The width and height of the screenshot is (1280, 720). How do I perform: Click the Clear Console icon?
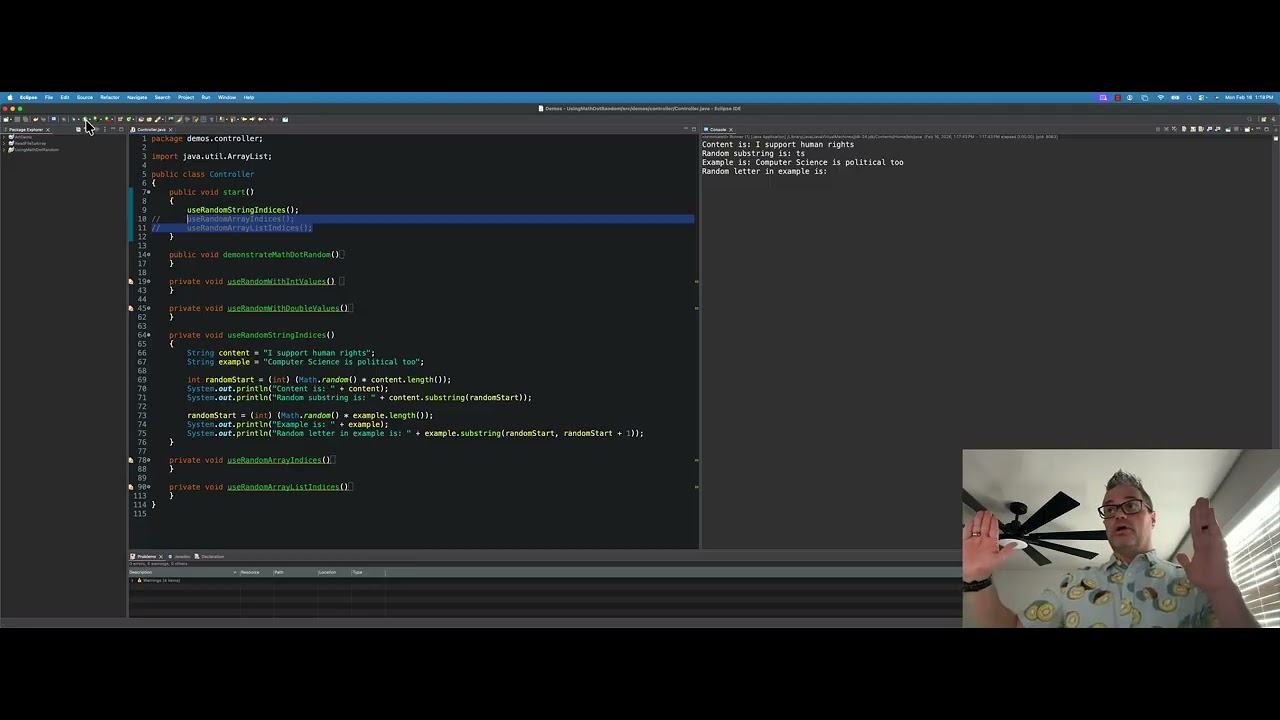(x=1184, y=129)
